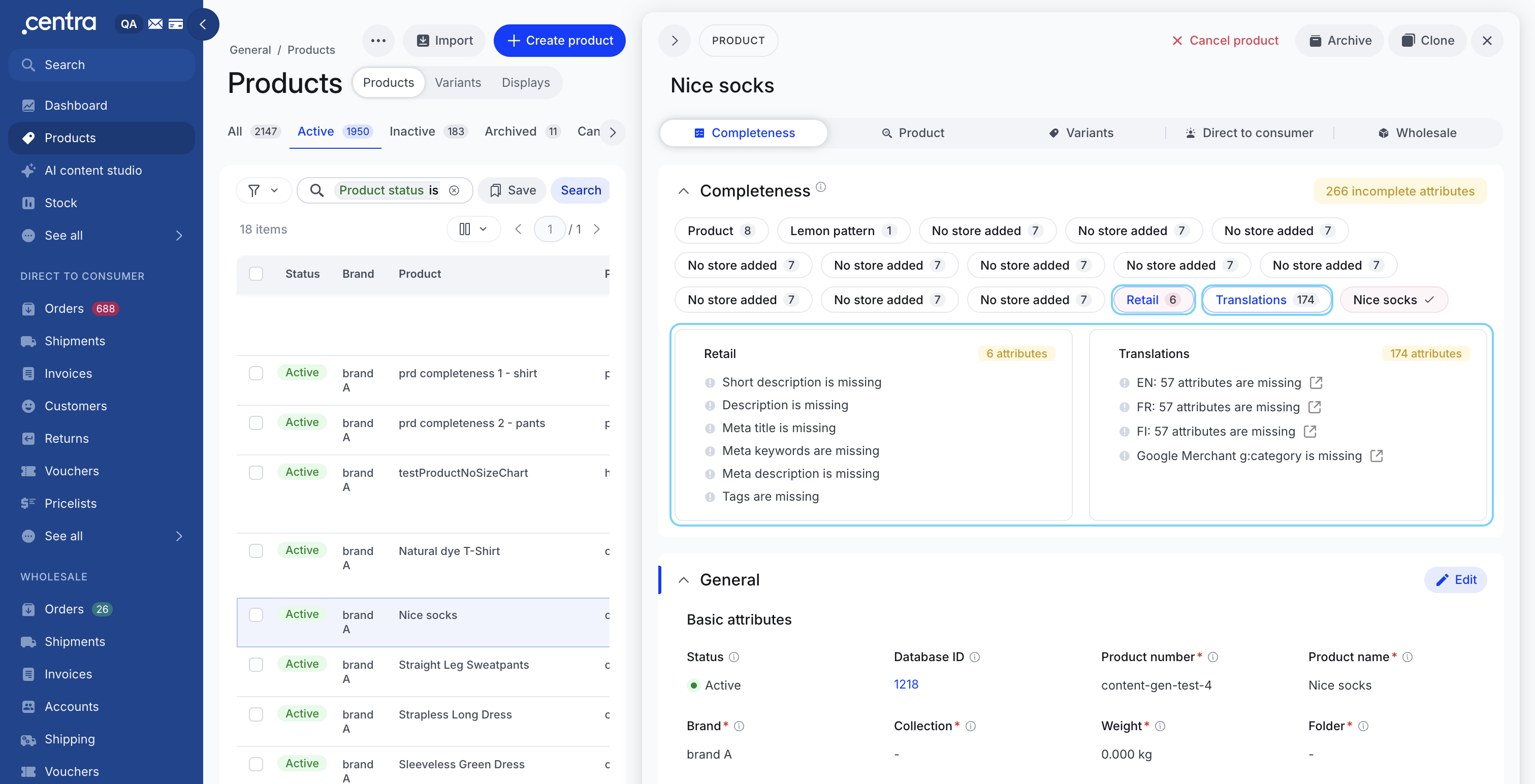Open the Wholesale product tab
1535x784 pixels.
click(1418, 133)
